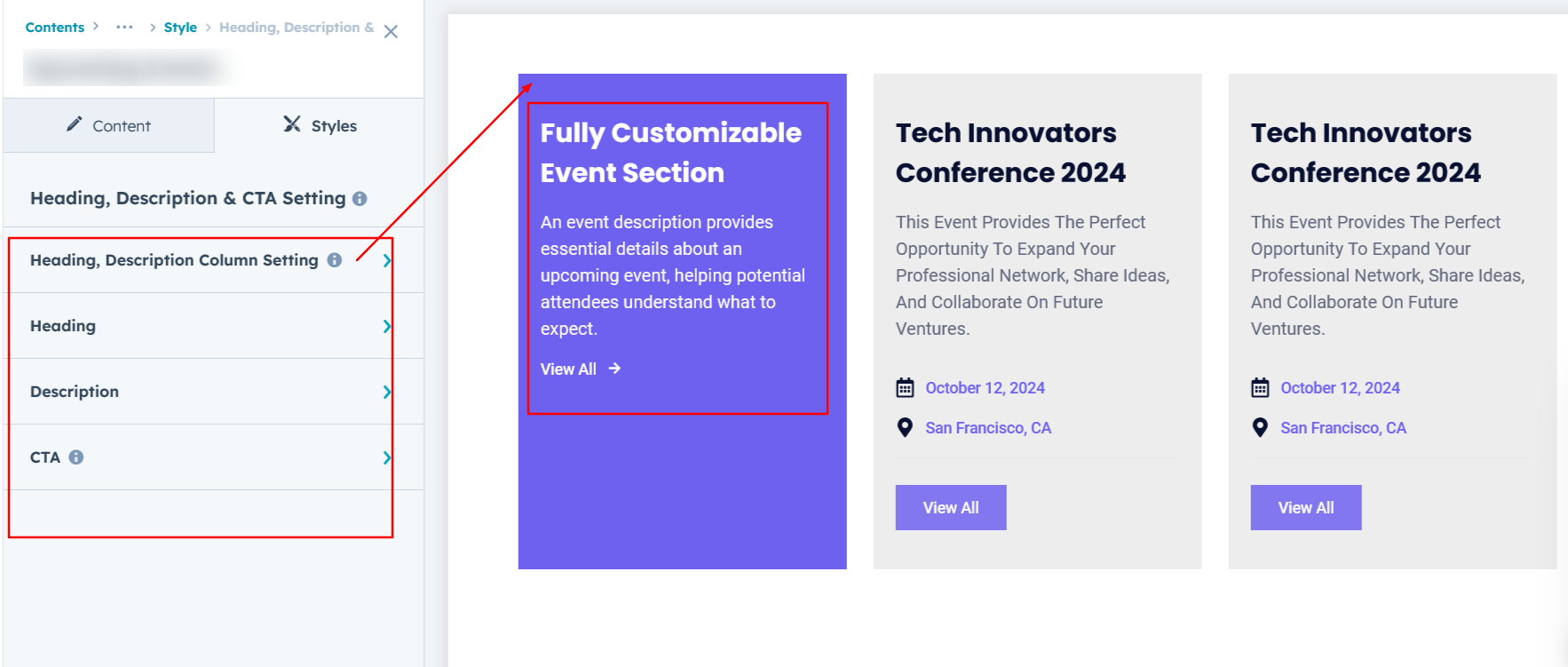1568x667 pixels.
Task: Expand Heading, Description Column Setting section
Action: (x=386, y=260)
